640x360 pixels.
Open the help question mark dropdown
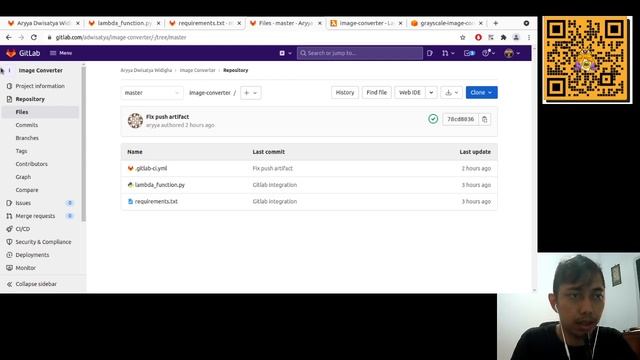(x=488, y=53)
